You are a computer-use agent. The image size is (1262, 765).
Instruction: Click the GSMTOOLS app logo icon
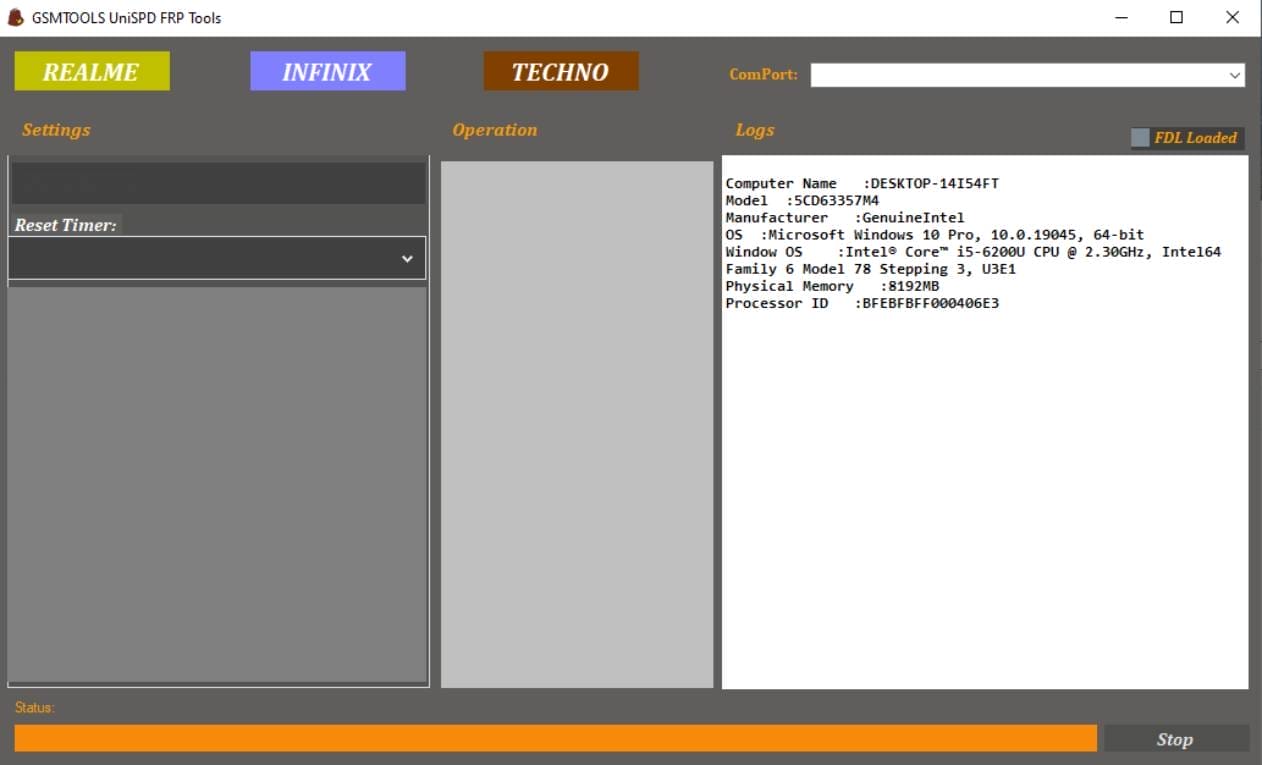[x=14, y=17]
